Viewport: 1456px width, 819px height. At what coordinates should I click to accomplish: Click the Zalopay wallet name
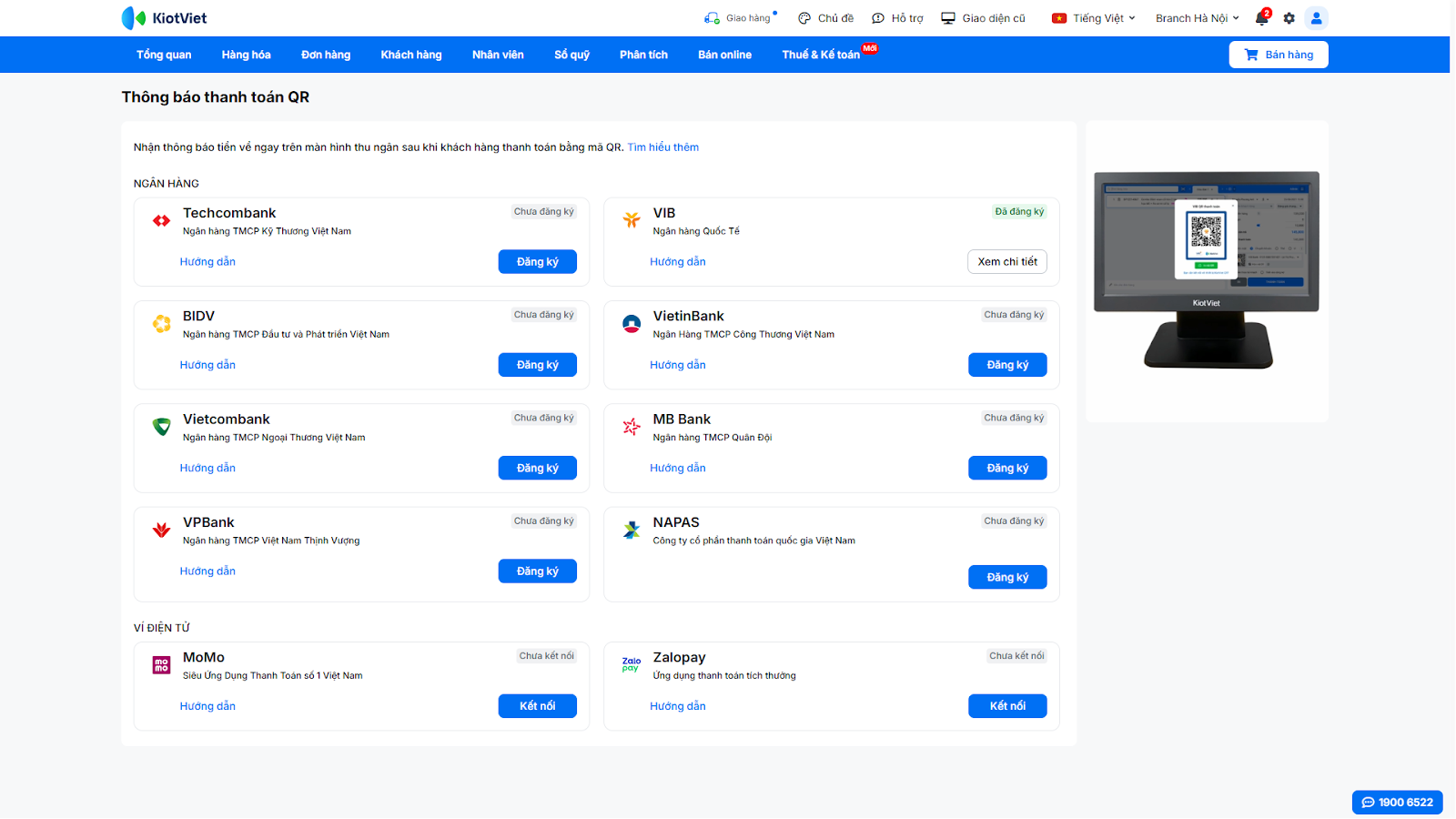pyautogui.click(x=680, y=657)
